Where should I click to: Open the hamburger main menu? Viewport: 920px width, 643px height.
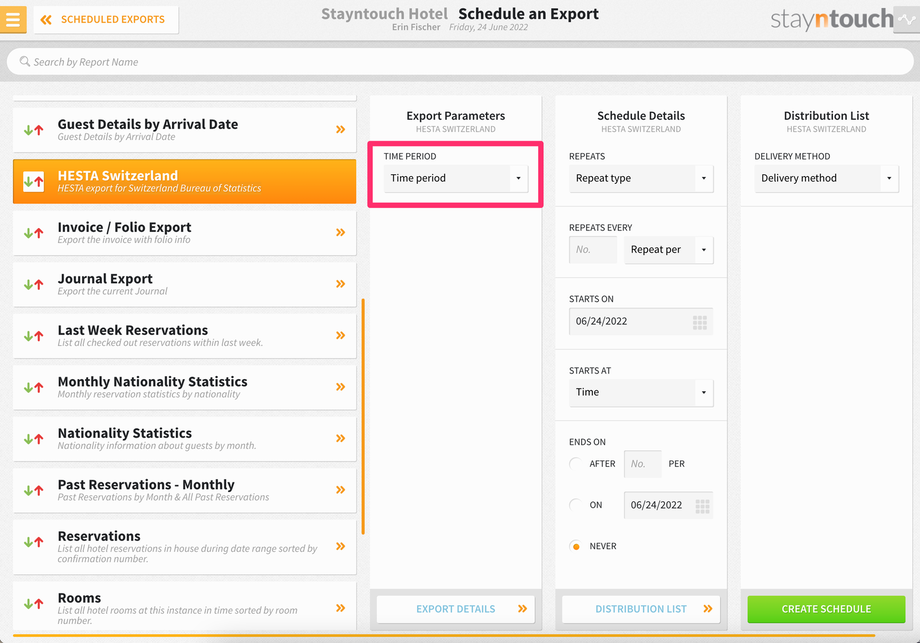[12, 19]
